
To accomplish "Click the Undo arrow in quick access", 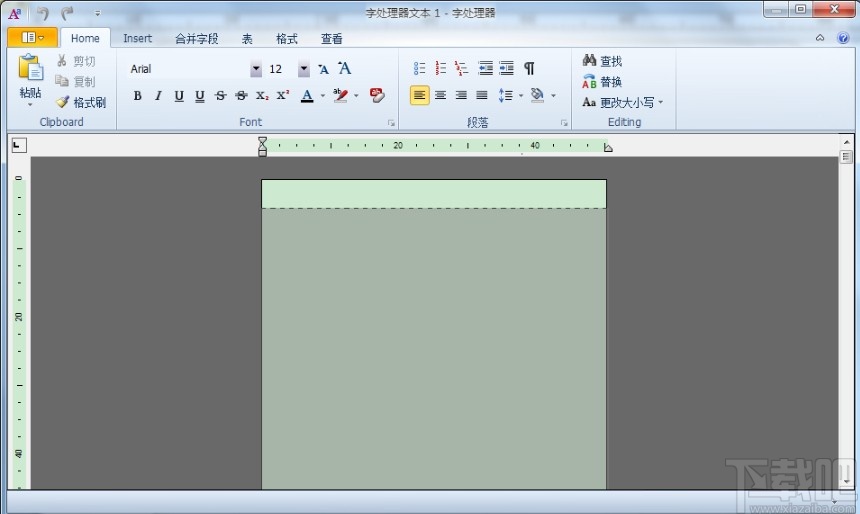I will click(x=43, y=13).
